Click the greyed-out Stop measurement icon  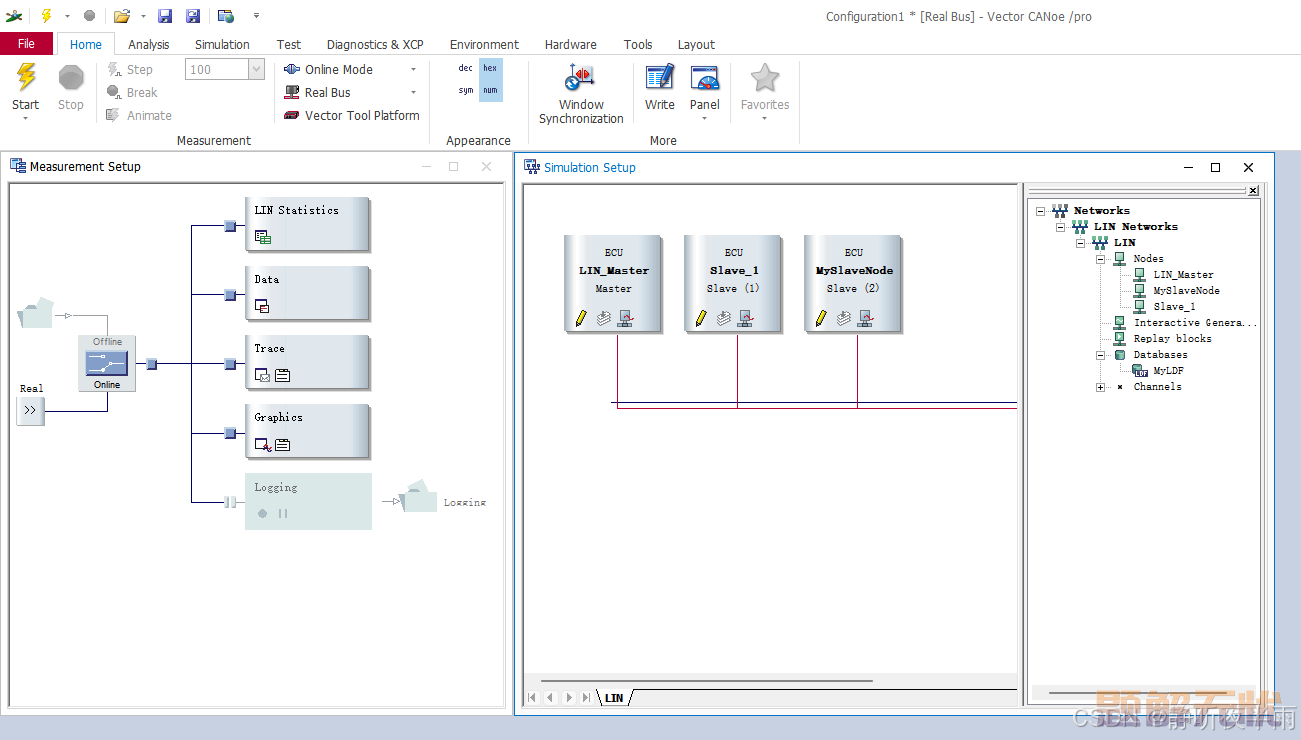click(x=71, y=77)
